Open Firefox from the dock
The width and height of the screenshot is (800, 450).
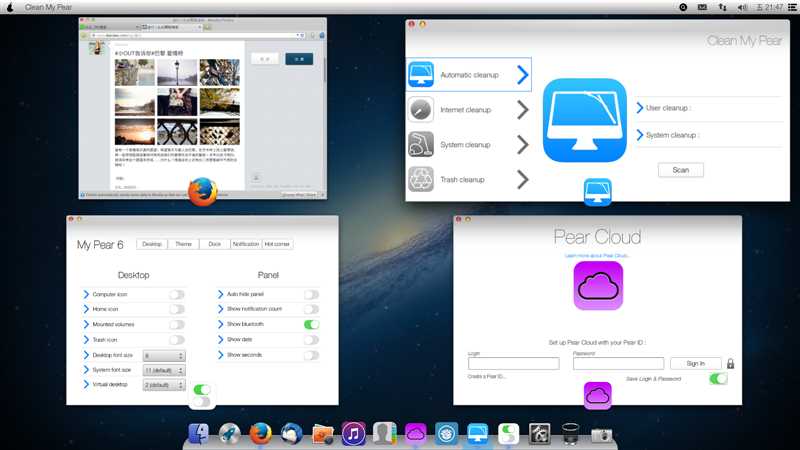tap(261, 434)
